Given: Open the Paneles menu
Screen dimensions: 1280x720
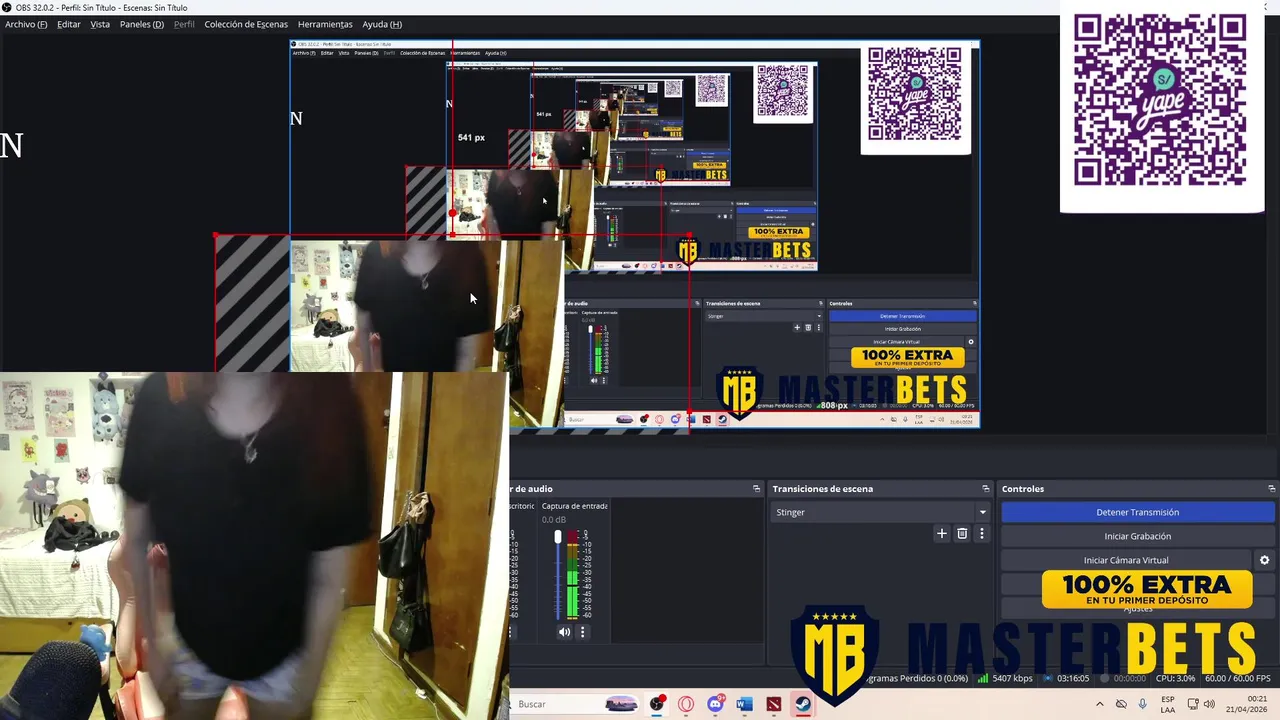Looking at the screenshot, I should 142,24.
